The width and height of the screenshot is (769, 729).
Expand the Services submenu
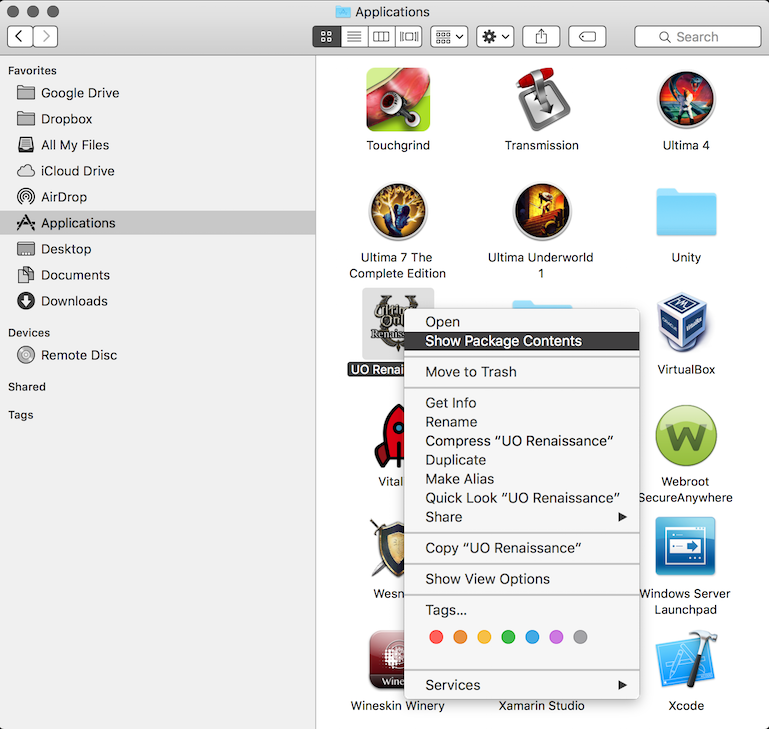pyautogui.click(x=521, y=685)
